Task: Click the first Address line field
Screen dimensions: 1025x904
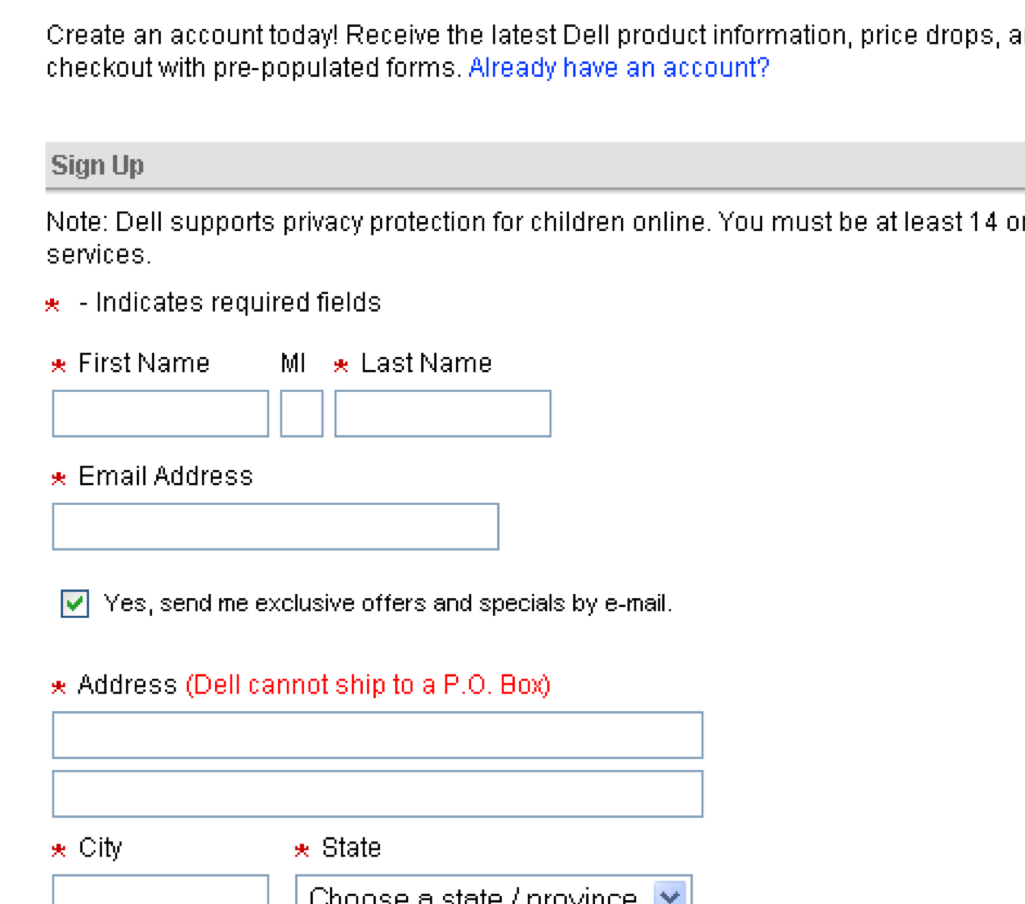Action: [x=377, y=735]
